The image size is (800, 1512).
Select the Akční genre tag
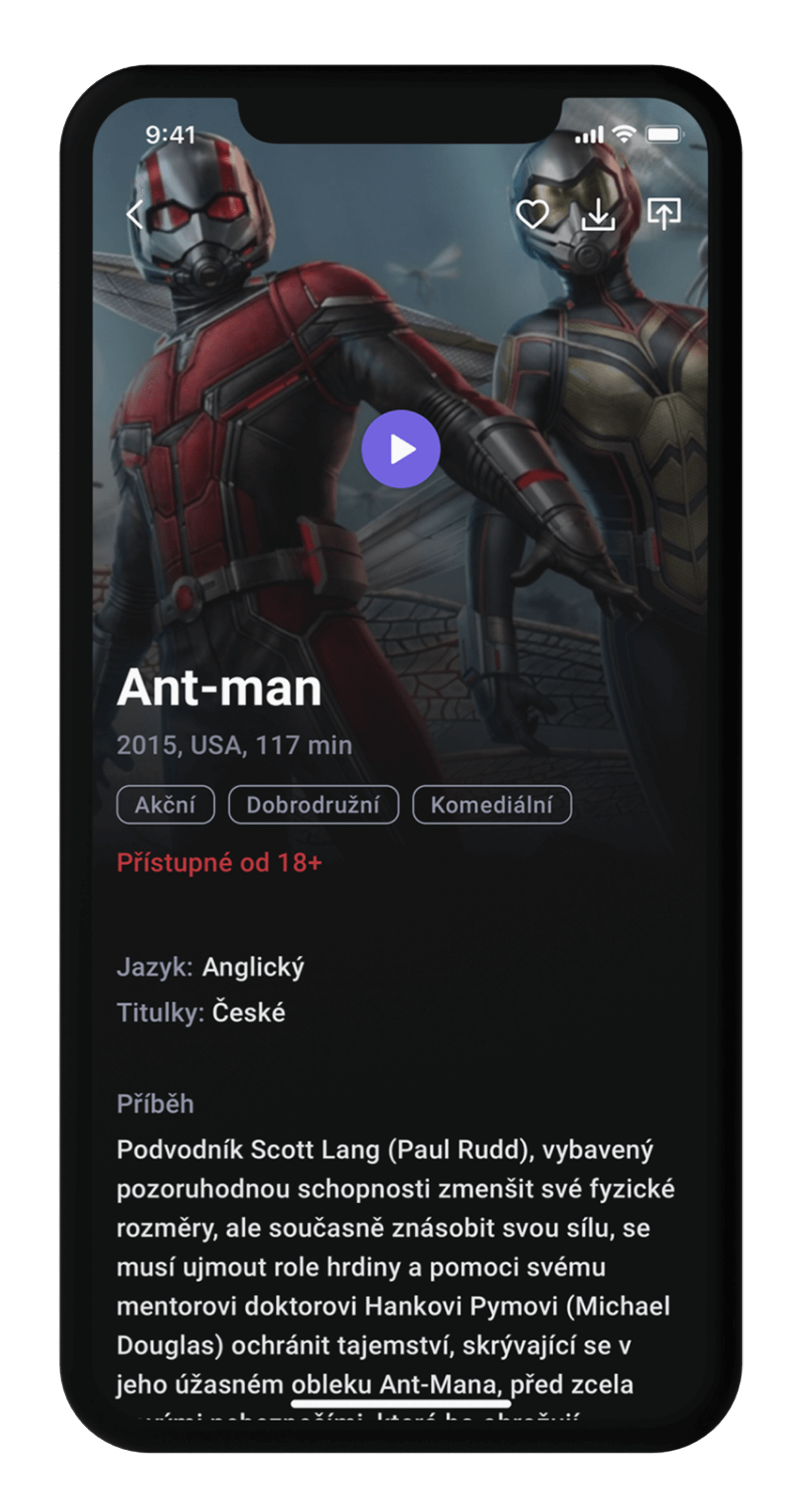click(x=165, y=805)
